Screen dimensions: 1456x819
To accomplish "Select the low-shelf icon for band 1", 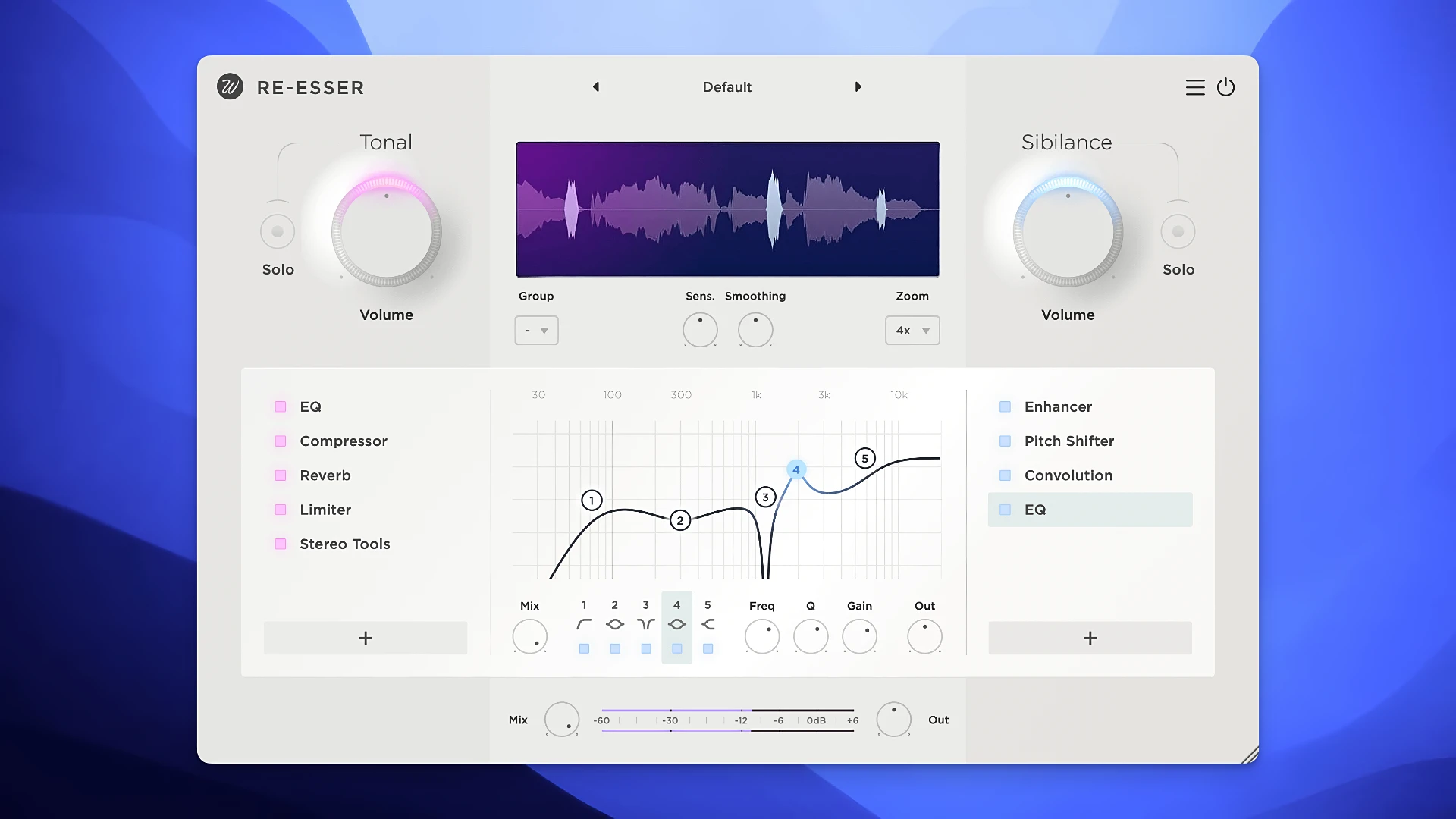I will [584, 624].
